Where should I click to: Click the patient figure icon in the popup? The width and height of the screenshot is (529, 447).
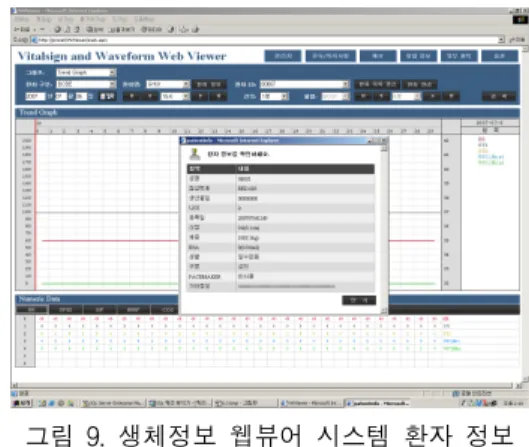195,154
